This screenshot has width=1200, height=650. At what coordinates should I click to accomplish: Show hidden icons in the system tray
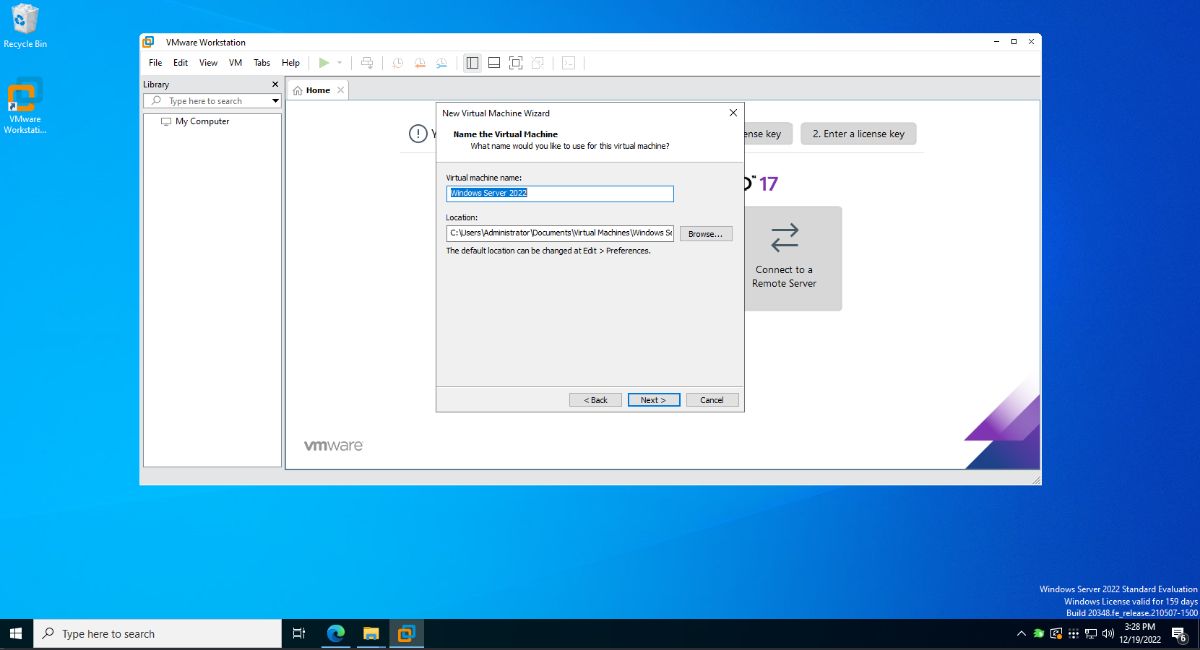pos(1021,633)
